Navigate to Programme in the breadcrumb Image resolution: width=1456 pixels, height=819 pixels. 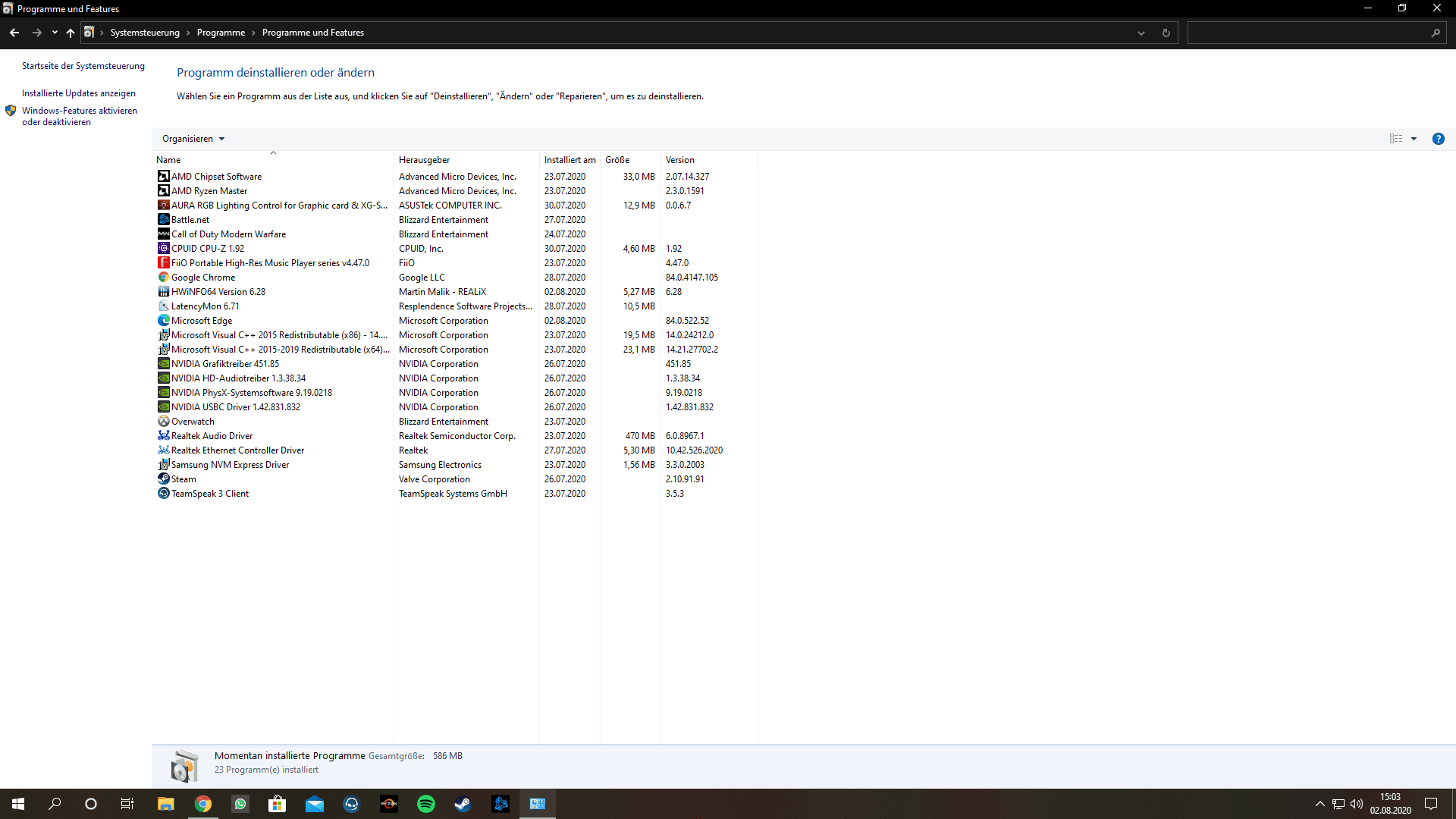(221, 33)
